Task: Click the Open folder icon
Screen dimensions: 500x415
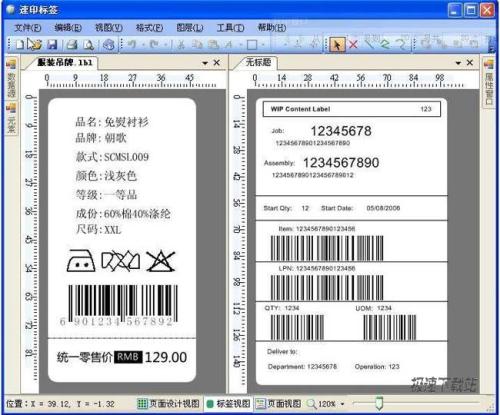Action: coord(35,44)
